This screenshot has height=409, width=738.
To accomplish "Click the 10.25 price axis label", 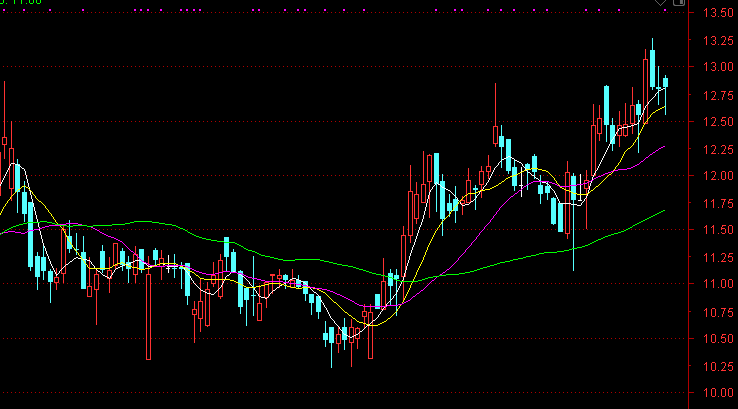I will [x=718, y=366].
